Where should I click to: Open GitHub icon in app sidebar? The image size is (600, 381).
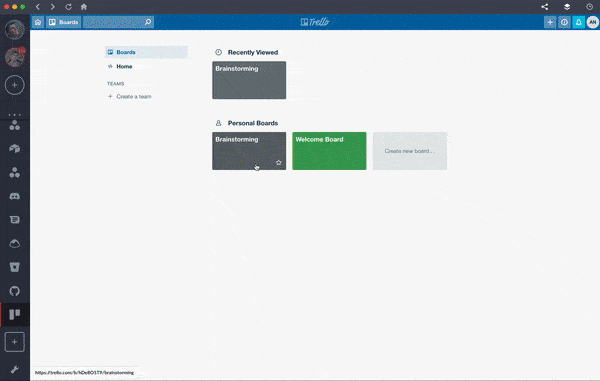[x=15, y=291]
